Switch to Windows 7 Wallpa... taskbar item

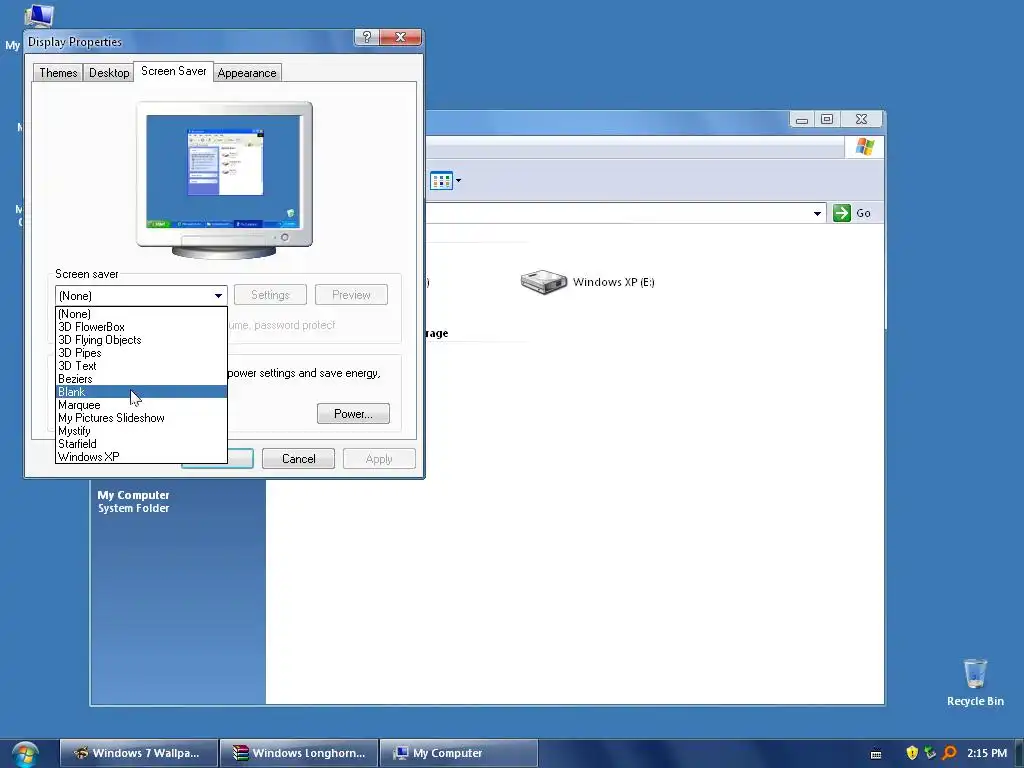(x=138, y=753)
